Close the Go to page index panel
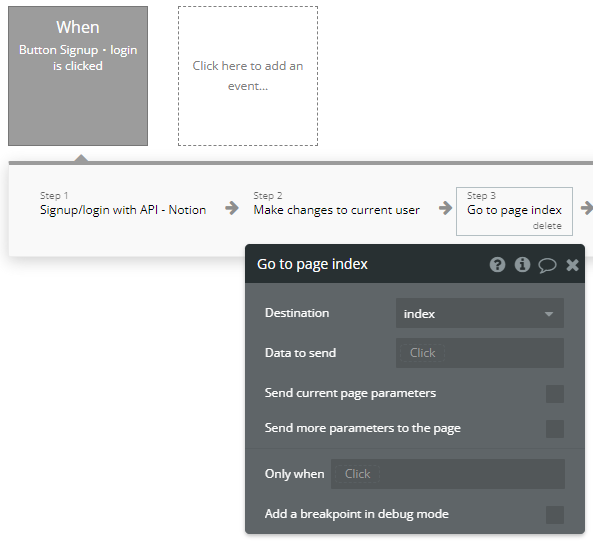The height and width of the screenshot is (542, 593). pos(573,265)
